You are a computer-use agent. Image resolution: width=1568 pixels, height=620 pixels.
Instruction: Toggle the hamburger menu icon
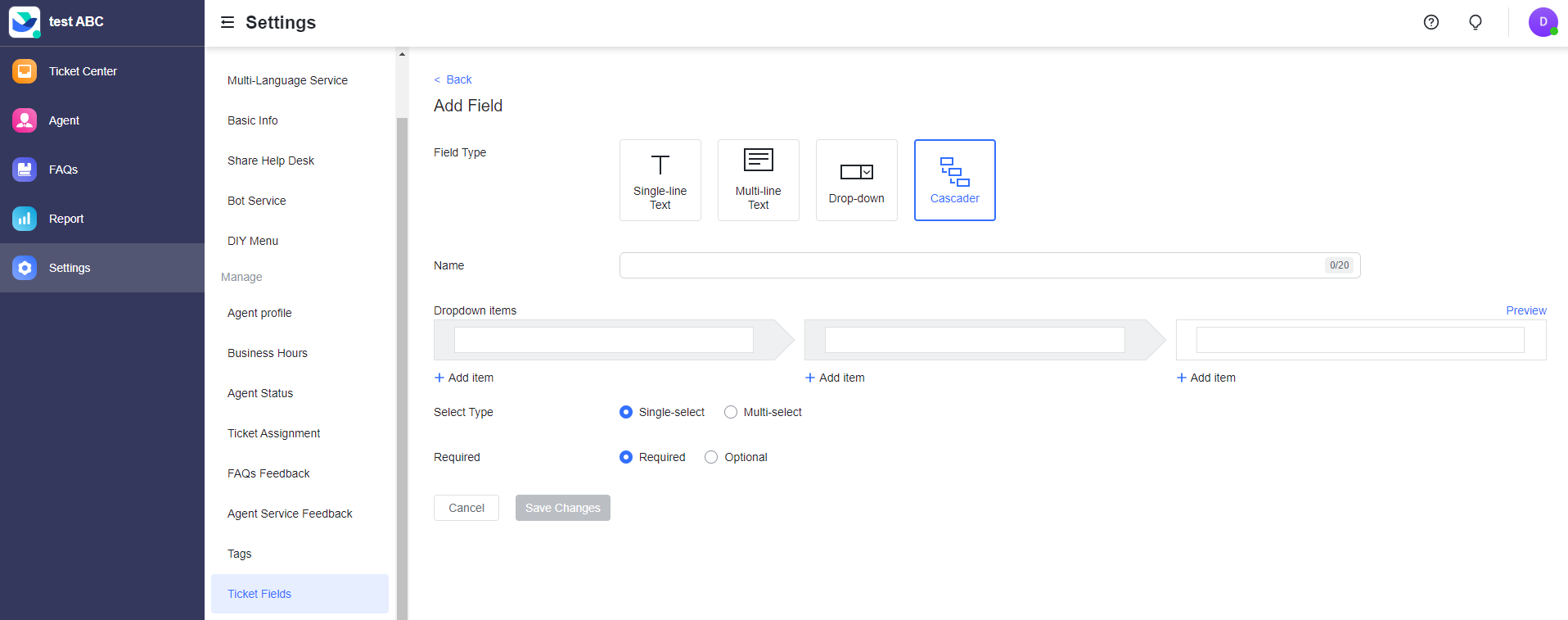coord(228,22)
